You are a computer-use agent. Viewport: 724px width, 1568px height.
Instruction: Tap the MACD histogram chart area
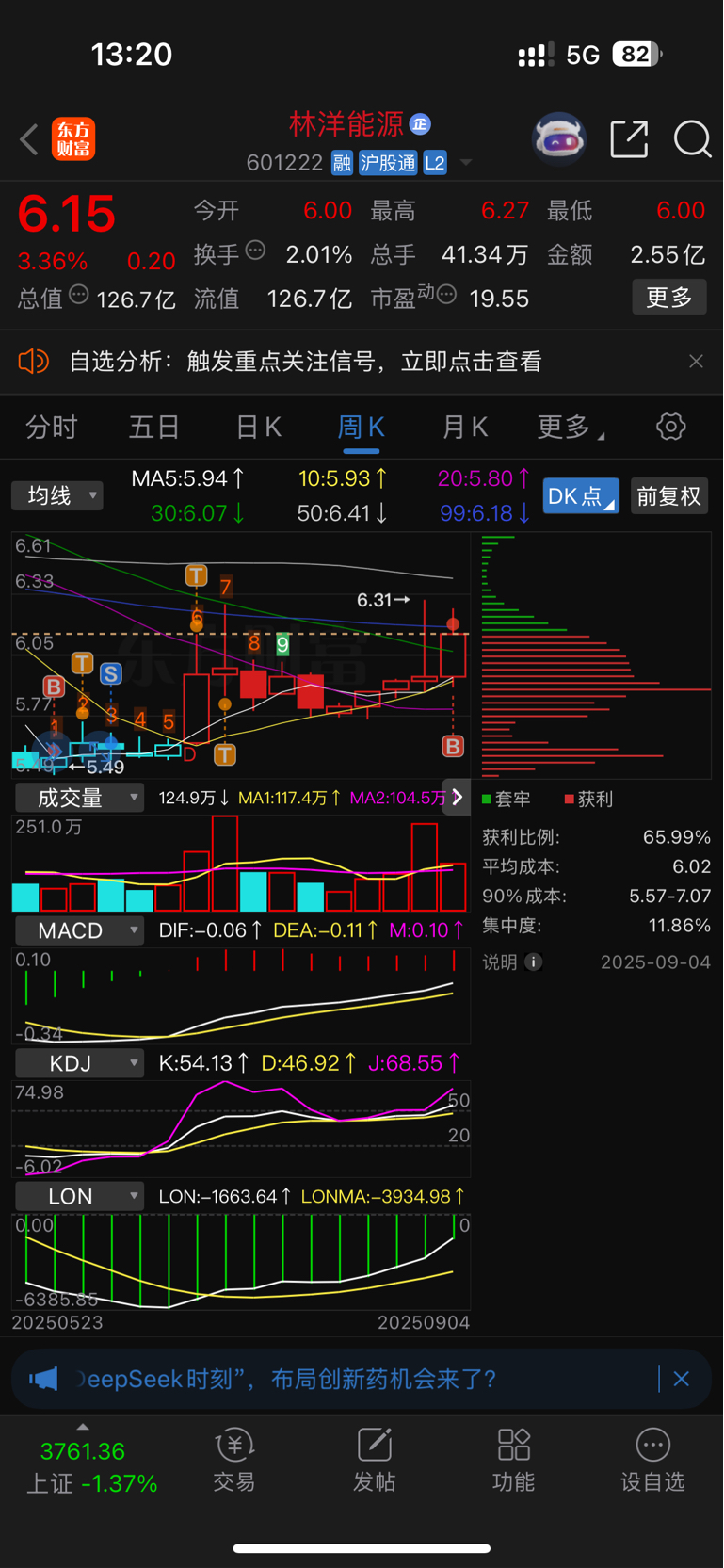point(241,996)
